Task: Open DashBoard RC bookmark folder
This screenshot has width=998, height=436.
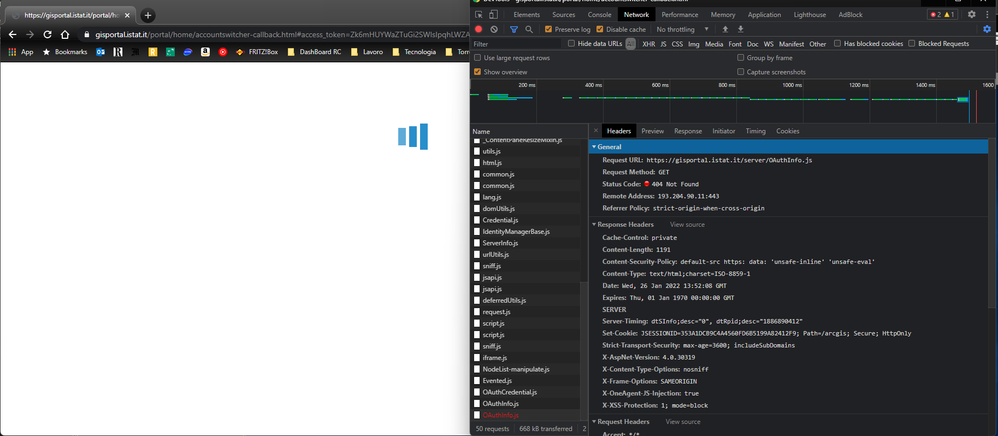Action: (314, 52)
